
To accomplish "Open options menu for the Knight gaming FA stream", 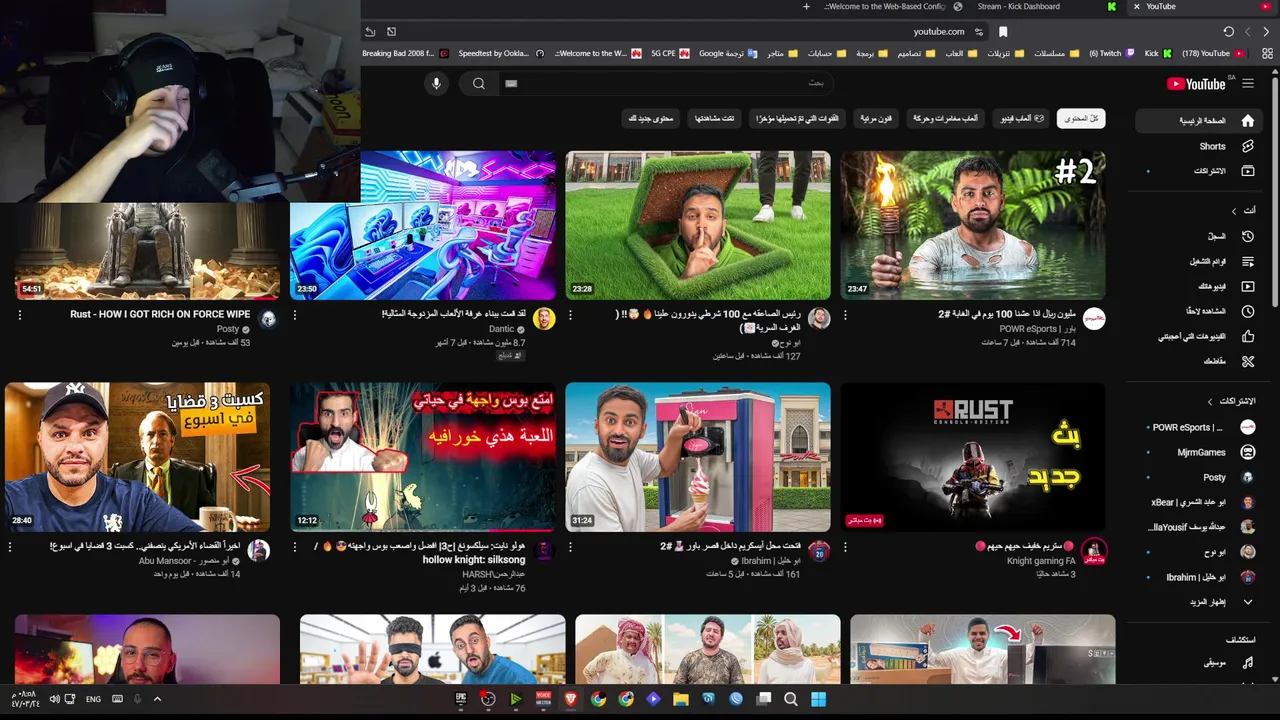I will pos(845,547).
